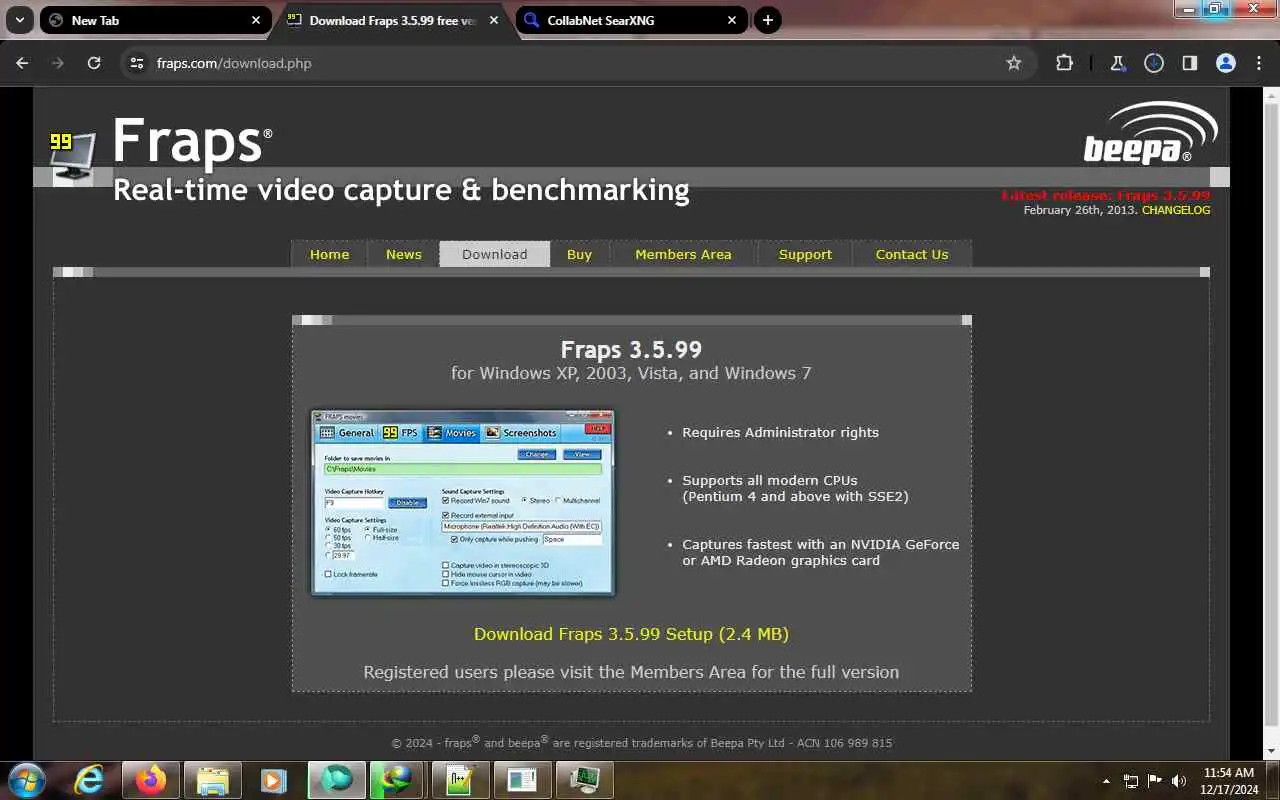Click 'Download Fraps 3.5.99 Setup (2.4 MB)' link
This screenshot has height=800, width=1280.
(631, 634)
